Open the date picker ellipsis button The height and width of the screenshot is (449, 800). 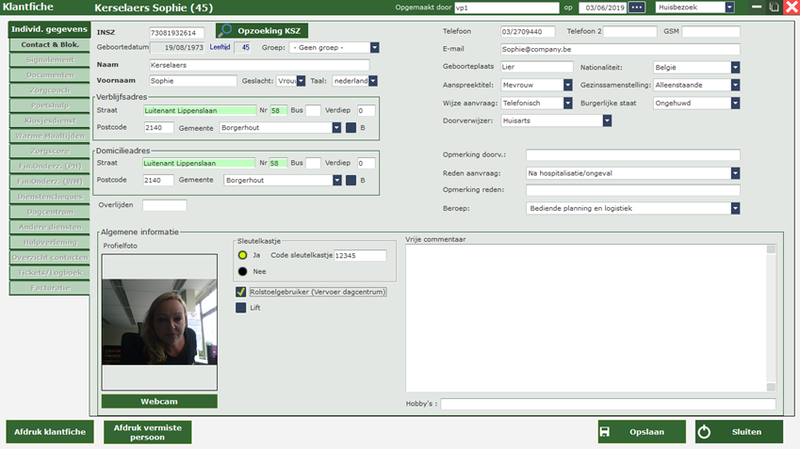pos(636,8)
